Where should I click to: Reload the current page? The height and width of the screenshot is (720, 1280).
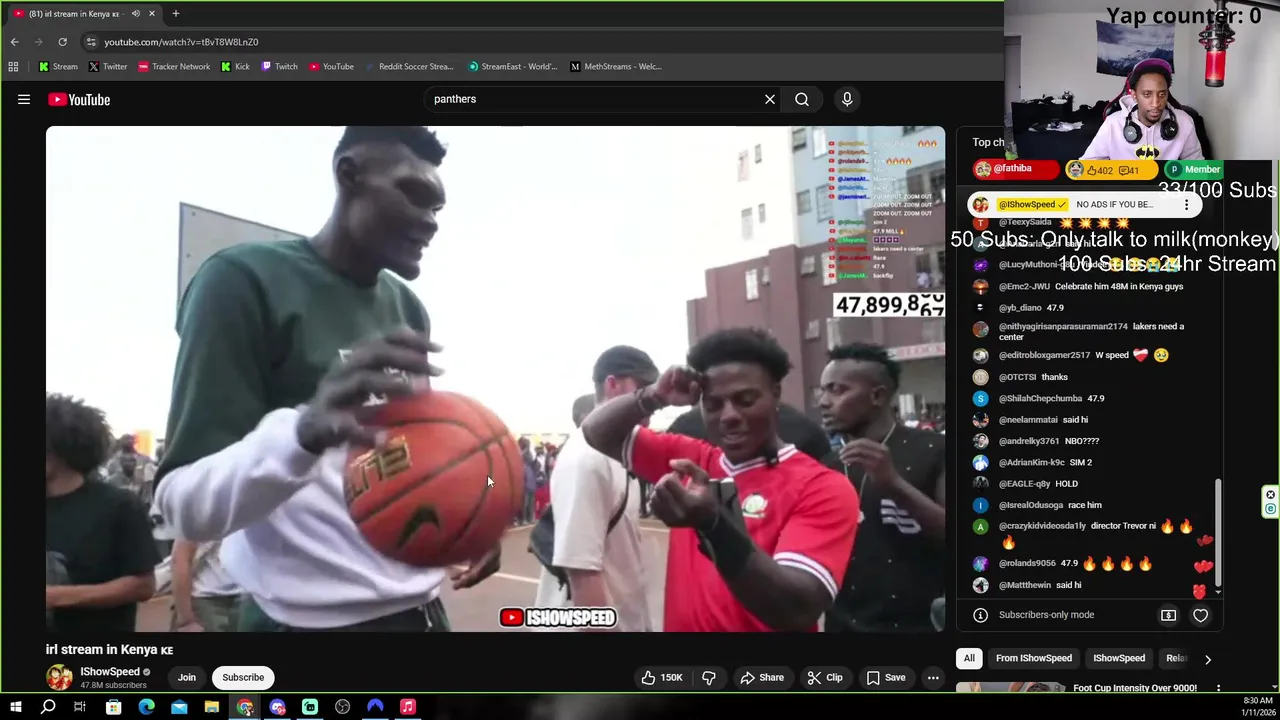coord(62,42)
